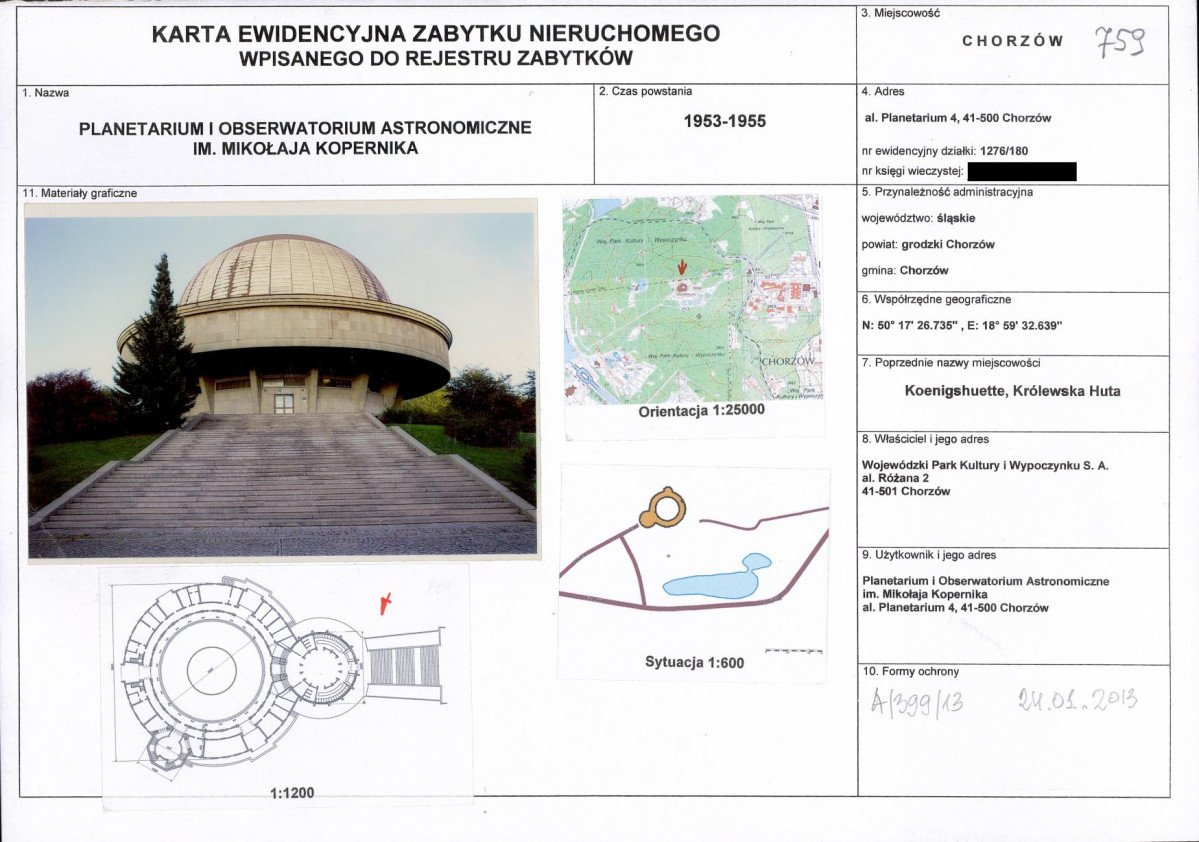Click the handwritten date 24.01.2013
Screen dimensions: 1199x842
pyautogui.click(x=1077, y=699)
